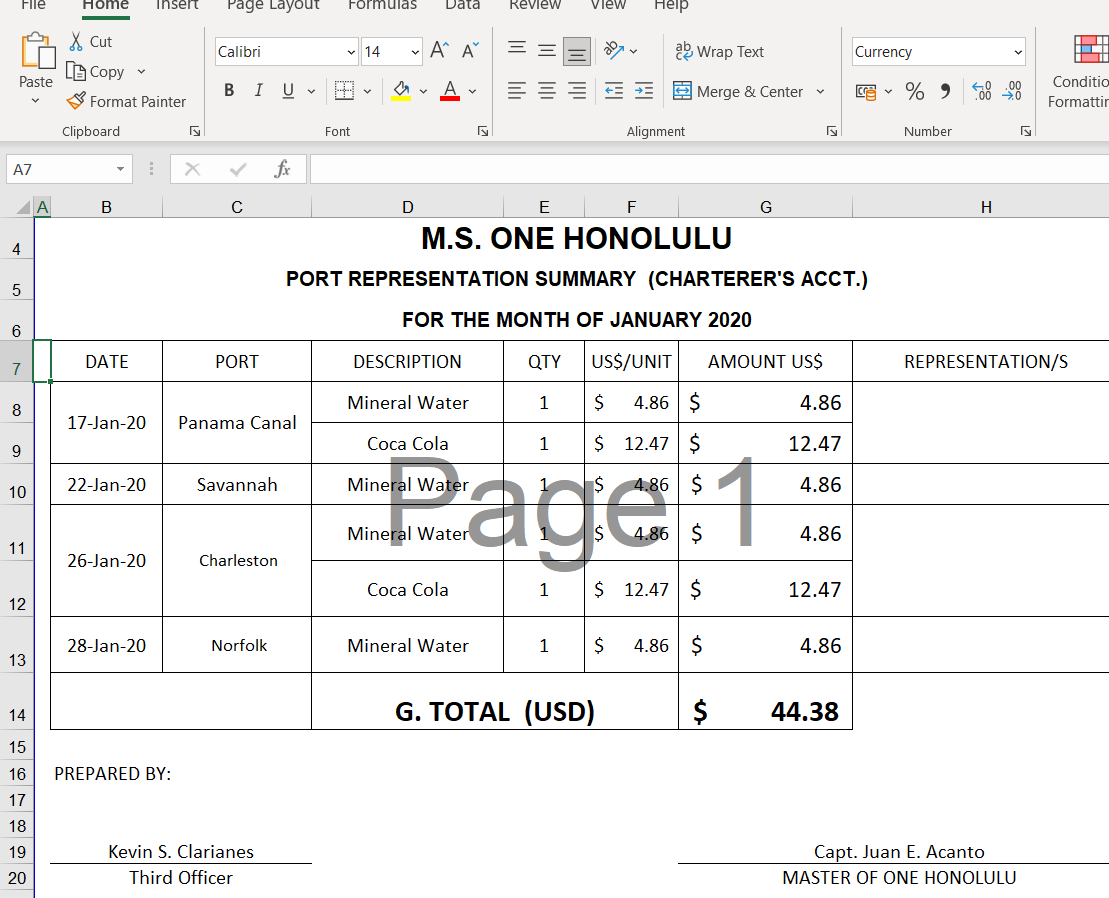Select the Panama Canal port cell
This screenshot has width=1109, height=898.
pyautogui.click(x=237, y=423)
